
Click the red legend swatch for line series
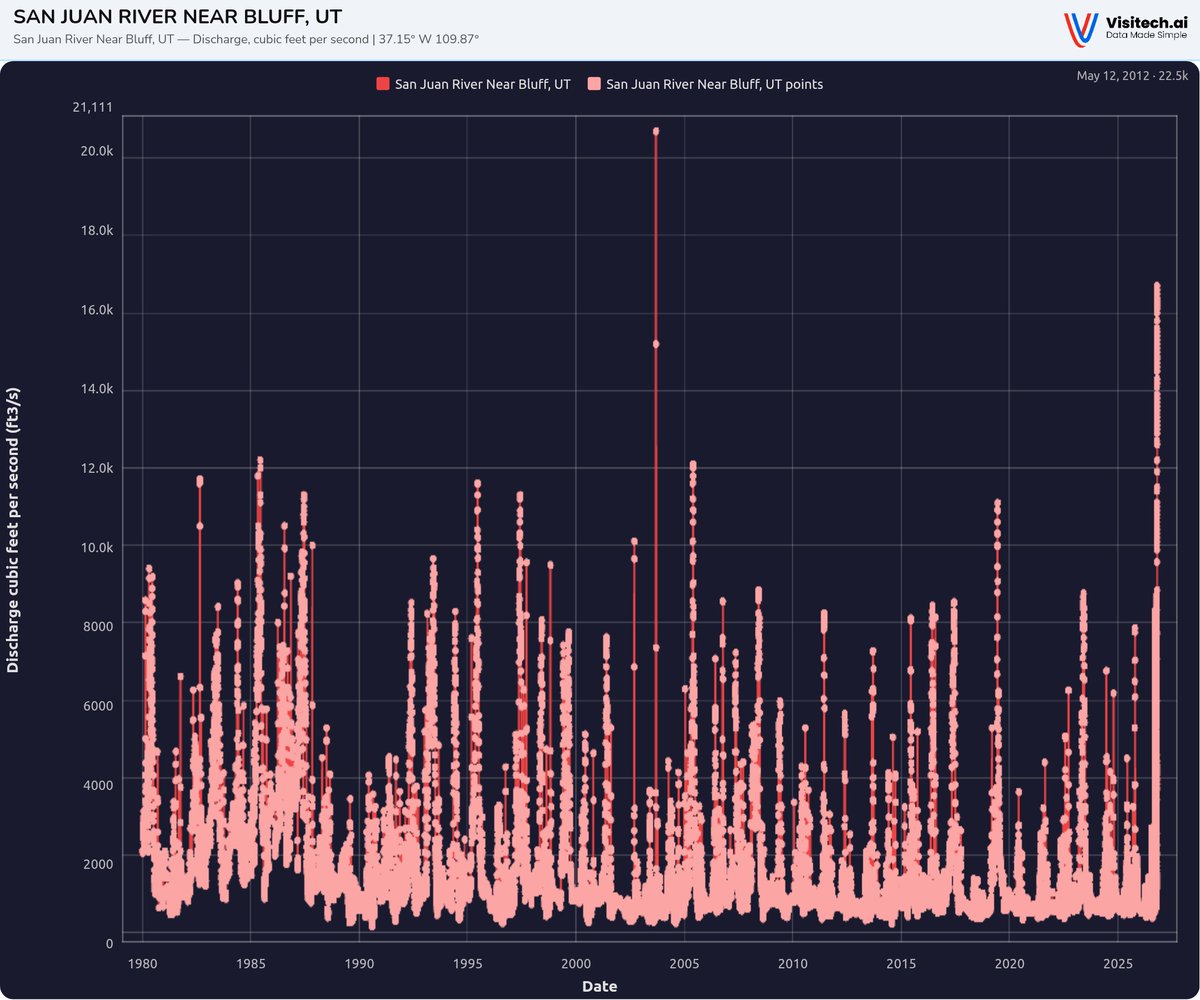point(382,84)
